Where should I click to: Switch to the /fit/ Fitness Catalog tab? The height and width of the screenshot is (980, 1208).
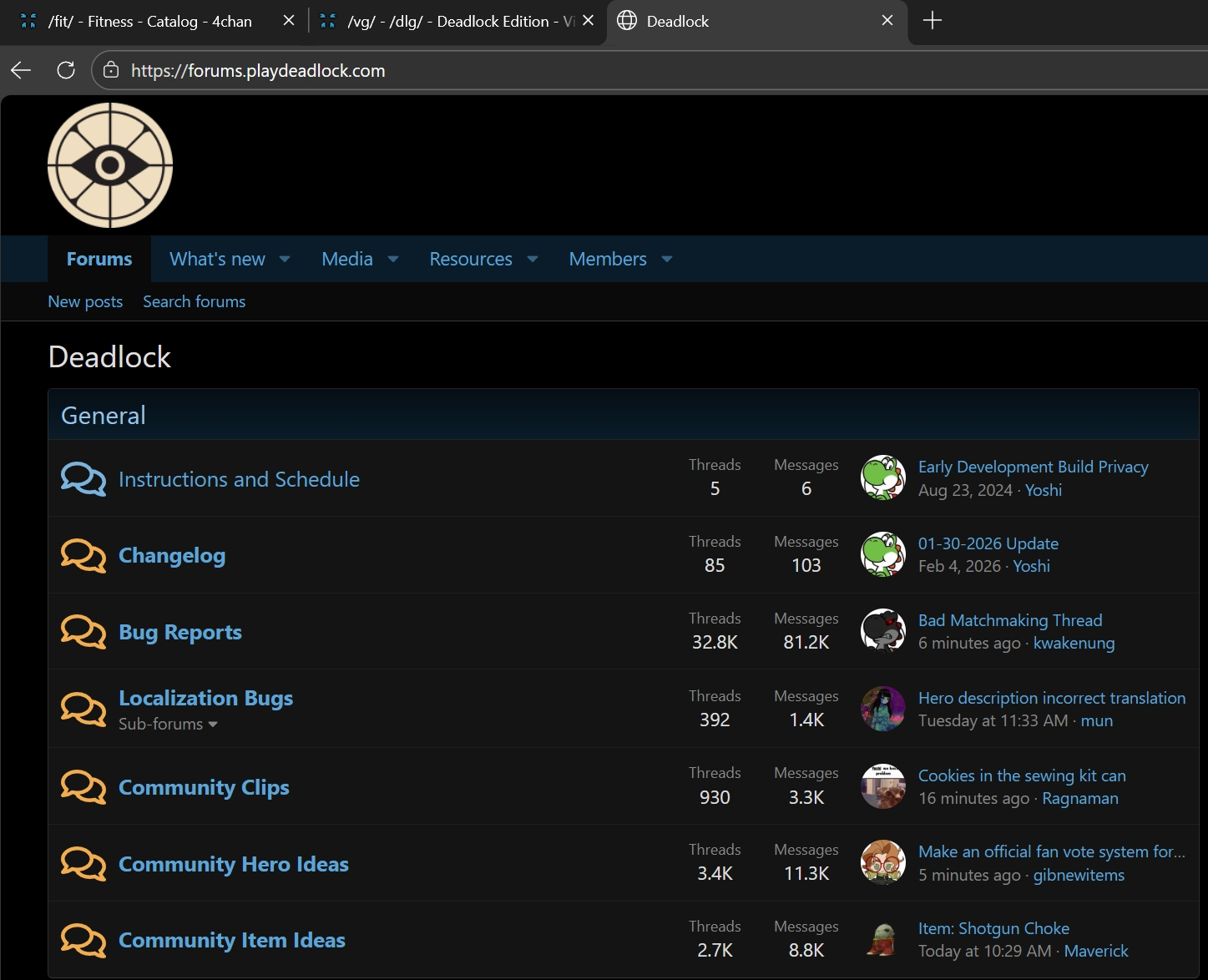pyautogui.click(x=150, y=21)
